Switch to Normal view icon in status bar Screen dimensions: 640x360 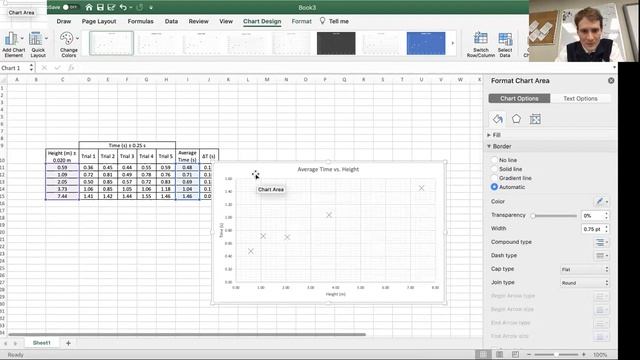tap(483, 354)
